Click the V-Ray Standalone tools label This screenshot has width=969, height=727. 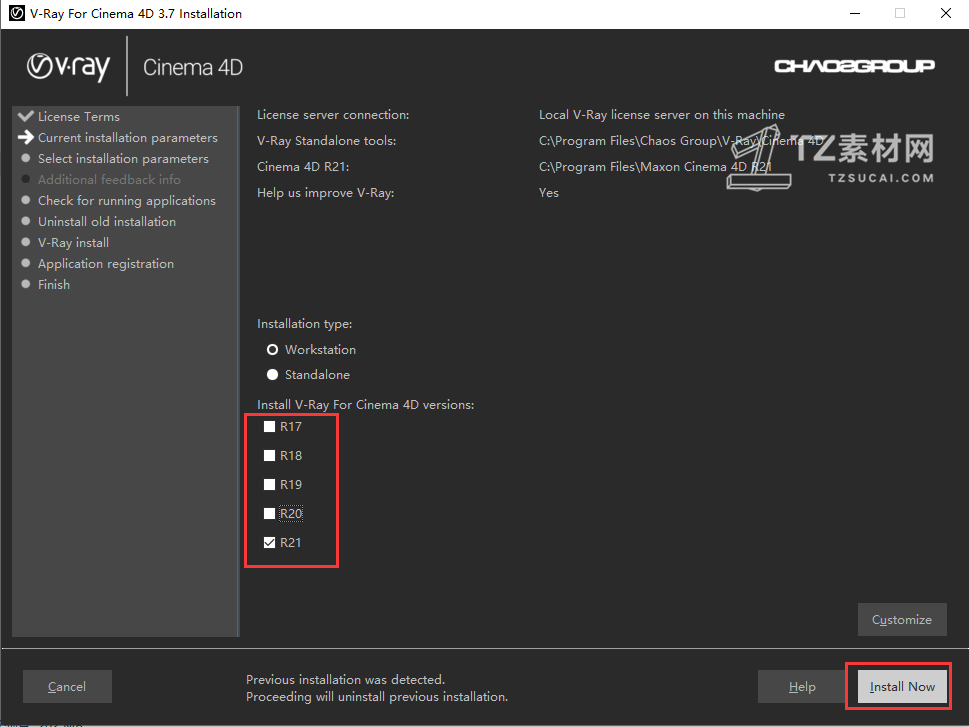pos(327,141)
